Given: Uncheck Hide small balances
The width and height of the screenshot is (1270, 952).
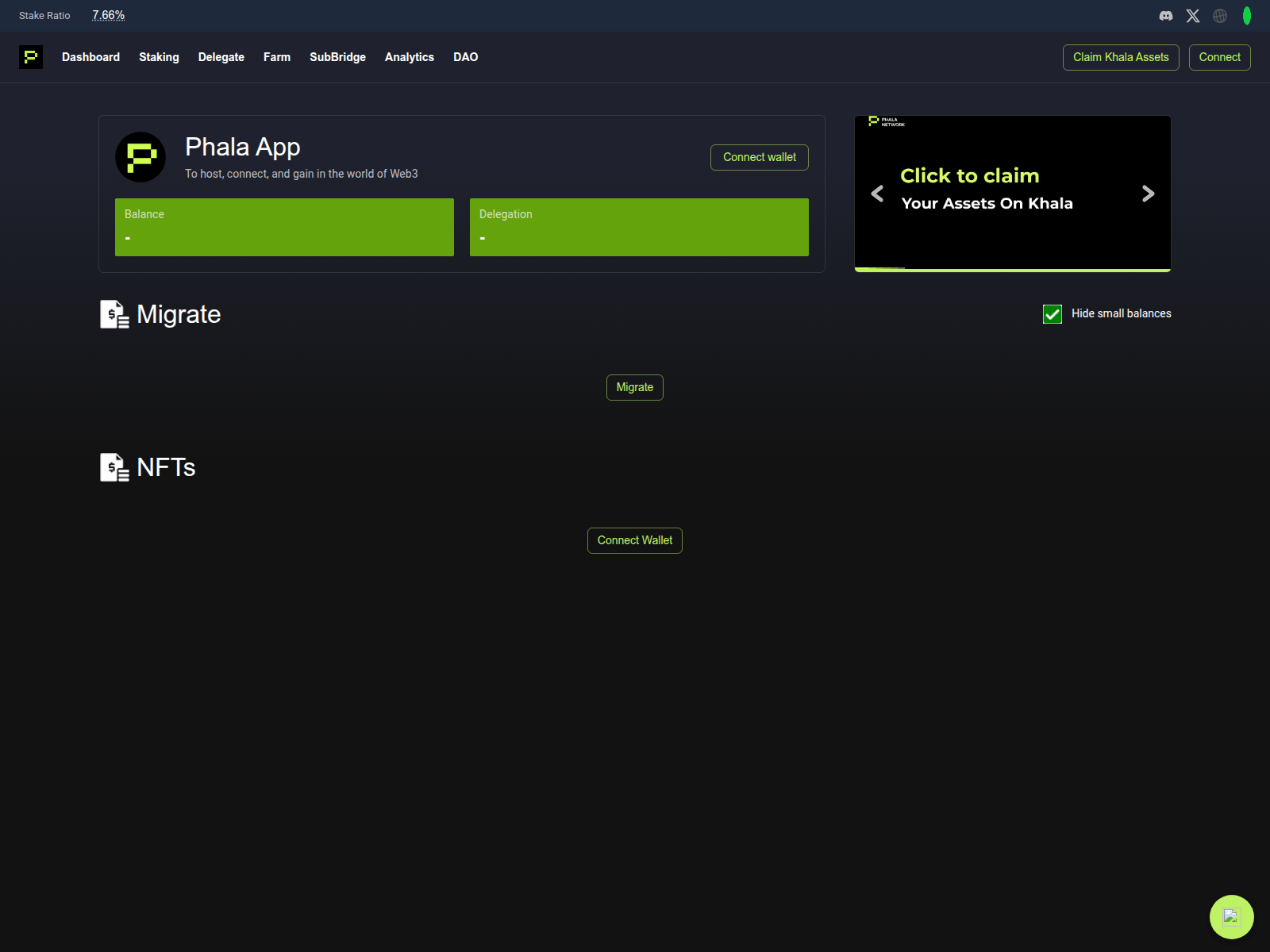Looking at the screenshot, I should [1052, 314].
